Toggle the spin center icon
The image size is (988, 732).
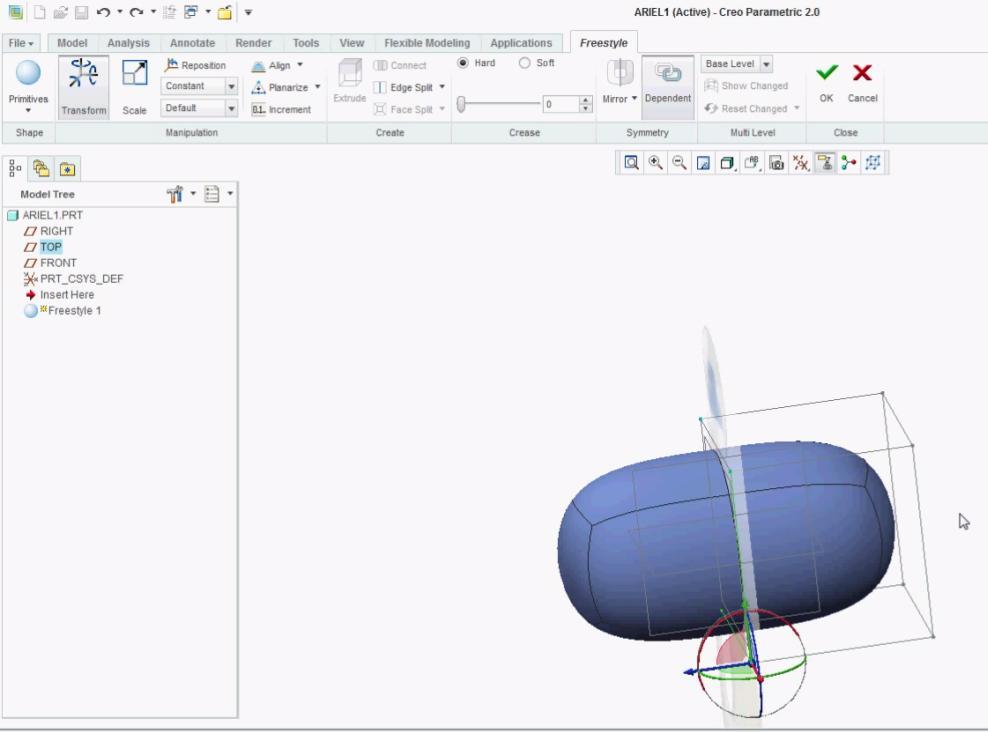coord(849,163)
